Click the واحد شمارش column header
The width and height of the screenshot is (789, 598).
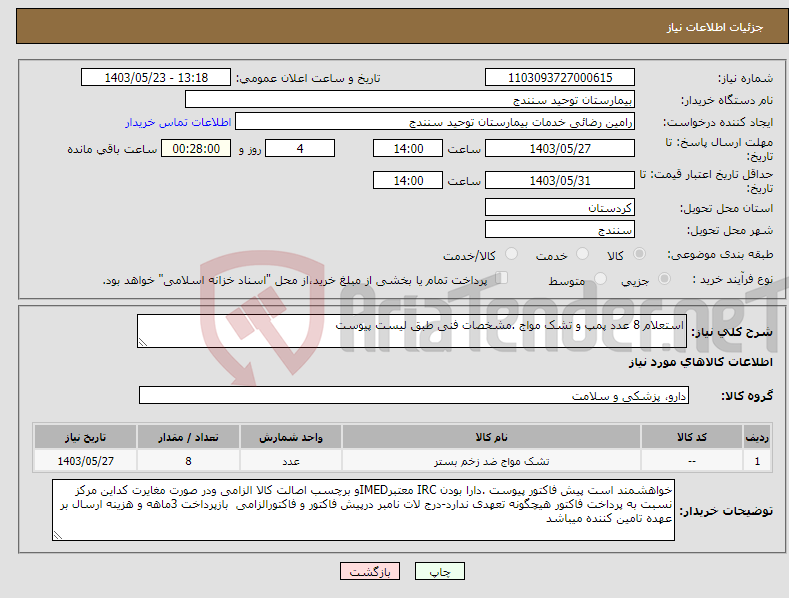tap(291, 437)
